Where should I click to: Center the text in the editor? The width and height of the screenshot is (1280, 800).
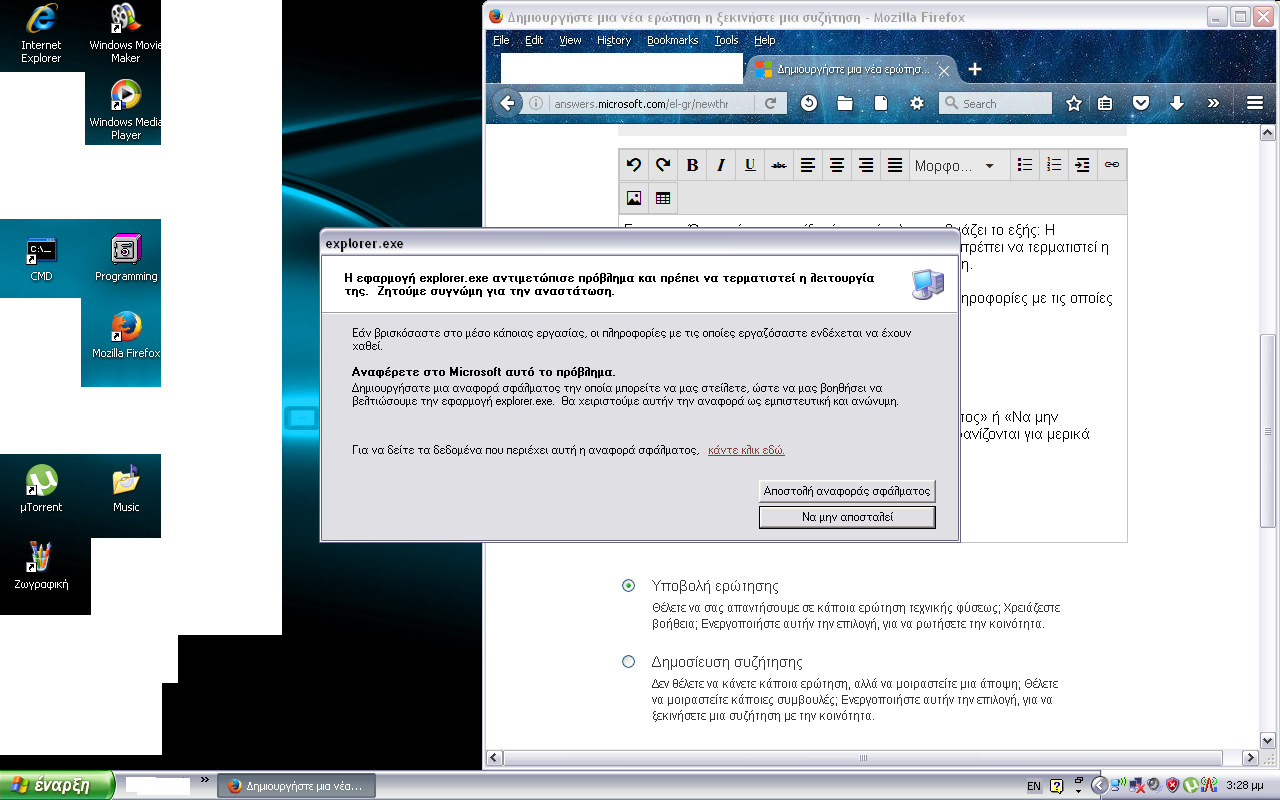point(837,165)
